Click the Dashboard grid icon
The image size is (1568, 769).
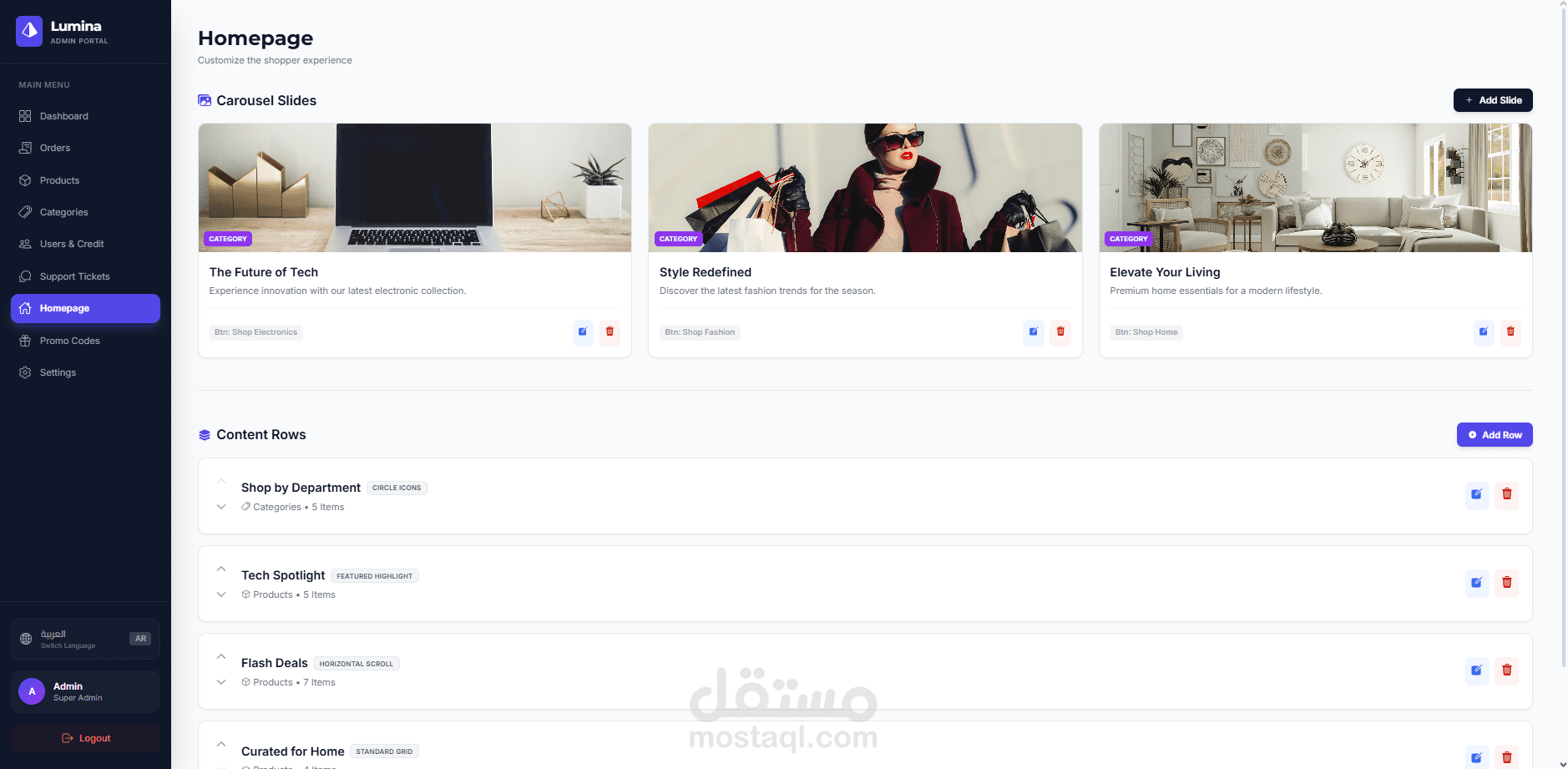click(25, 116)
